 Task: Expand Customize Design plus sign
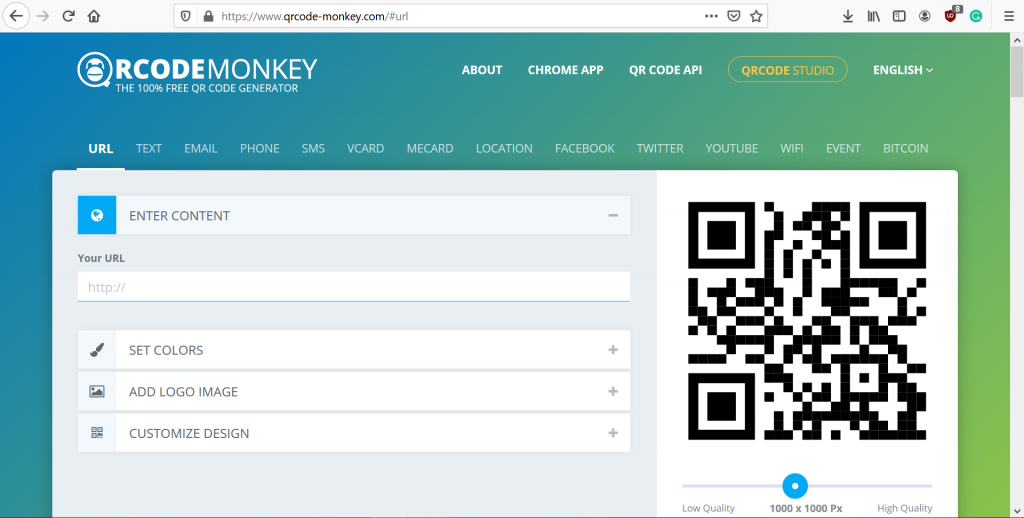[x=613, y=433]
